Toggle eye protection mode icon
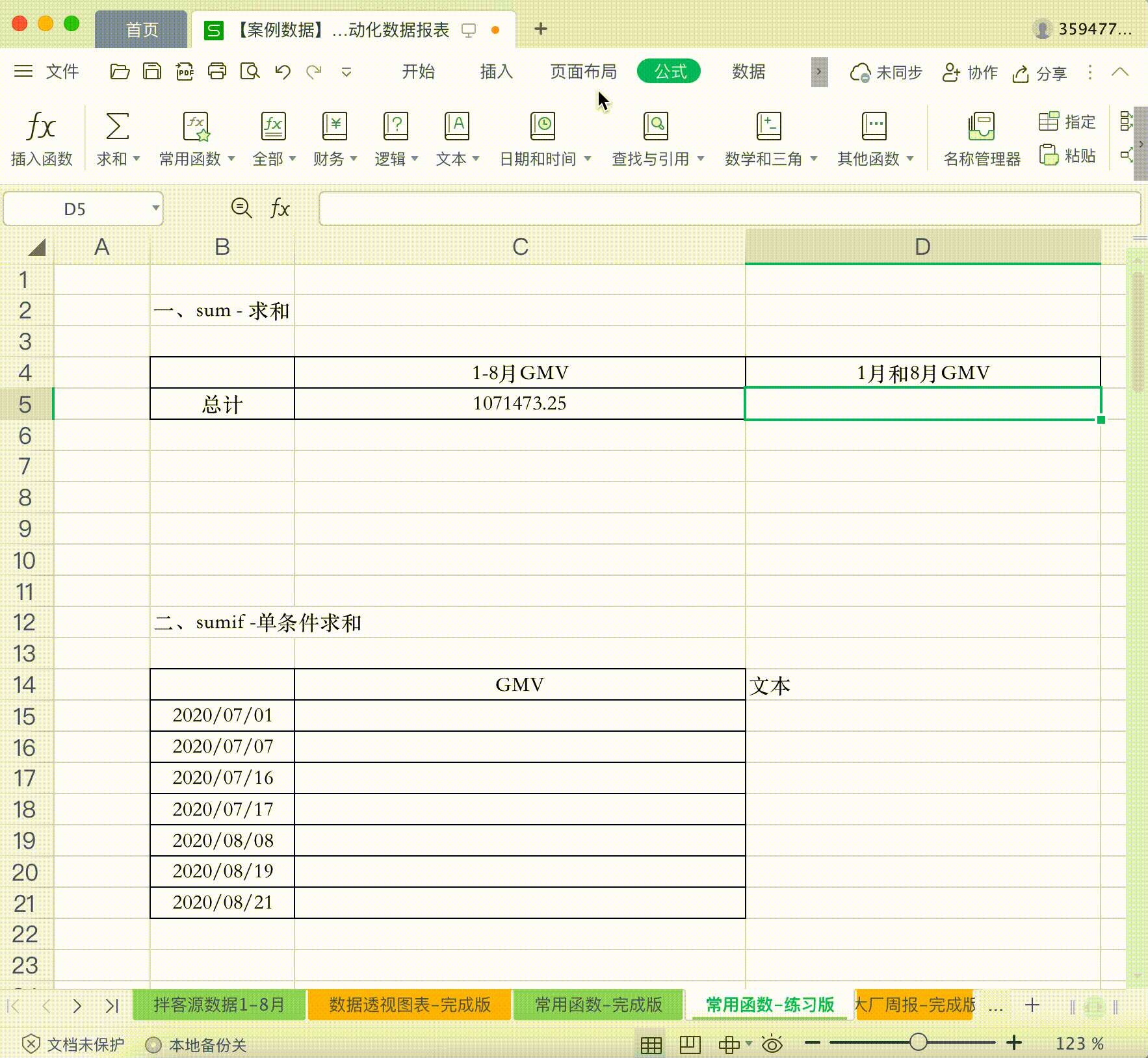This screenshot has width=1148, height=1058. 772,1044
